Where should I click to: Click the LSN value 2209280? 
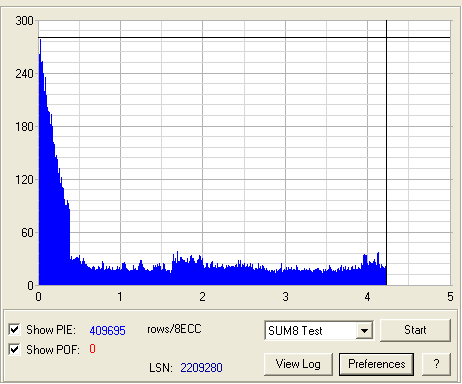201,368
